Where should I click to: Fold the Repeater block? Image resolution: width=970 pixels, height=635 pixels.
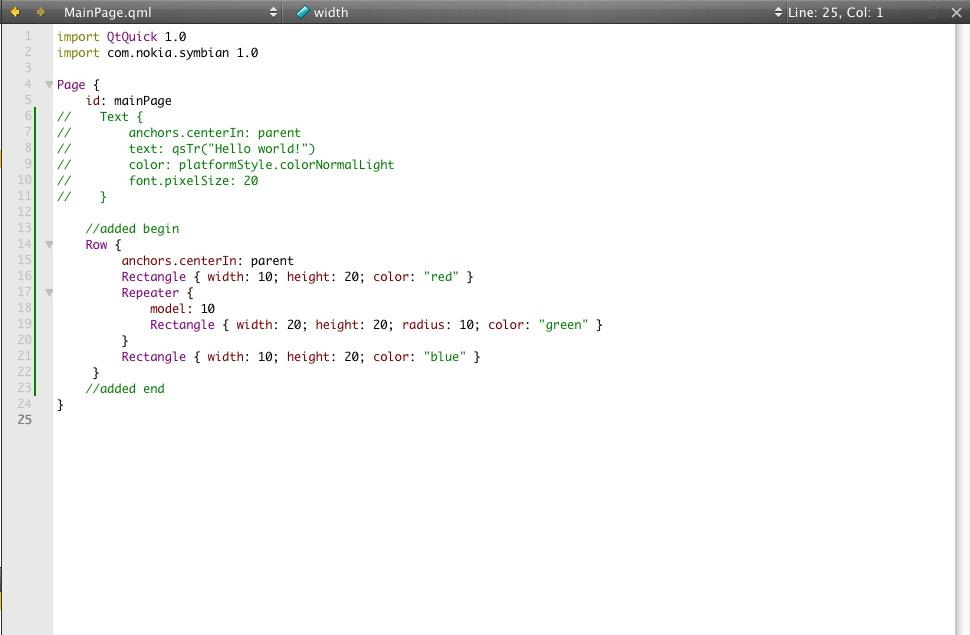[49, 293]
